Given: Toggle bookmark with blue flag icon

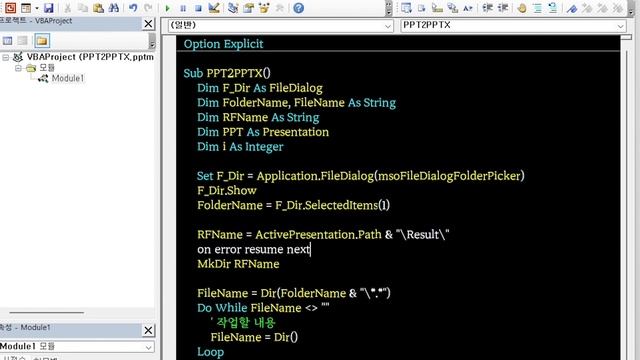Looking at the screenshot, I should [x=572, y=8].
